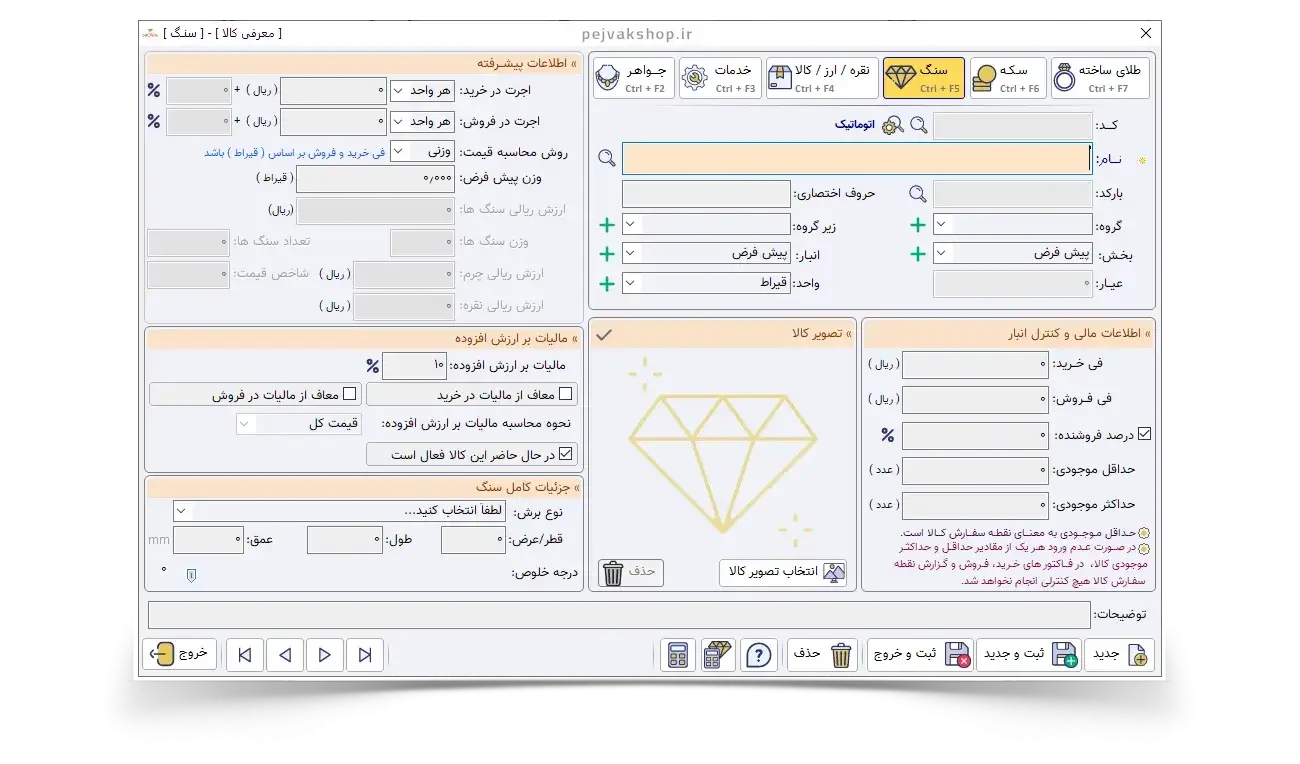This screenshot has width=1300, height=764.
Task: Click the magnifier next to the name field
Action: pyautogui.click(x=606, y=158)
